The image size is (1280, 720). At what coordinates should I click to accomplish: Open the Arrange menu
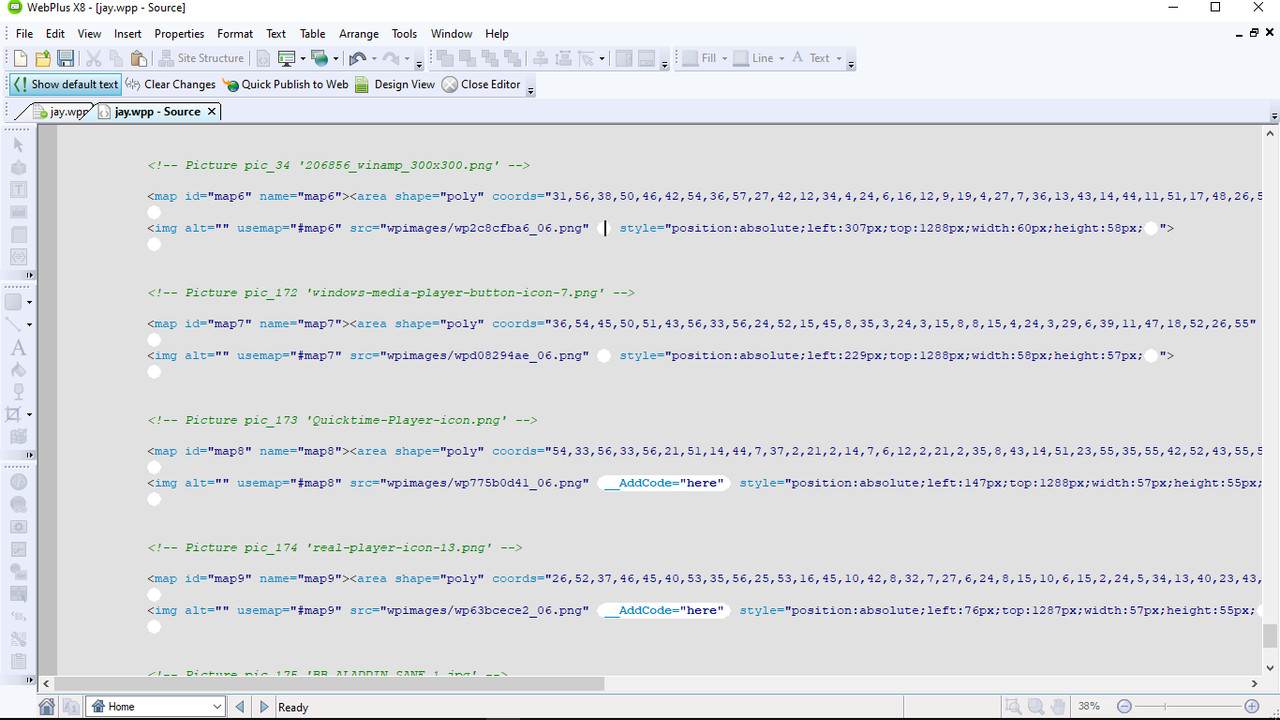(x=358, y=34)
